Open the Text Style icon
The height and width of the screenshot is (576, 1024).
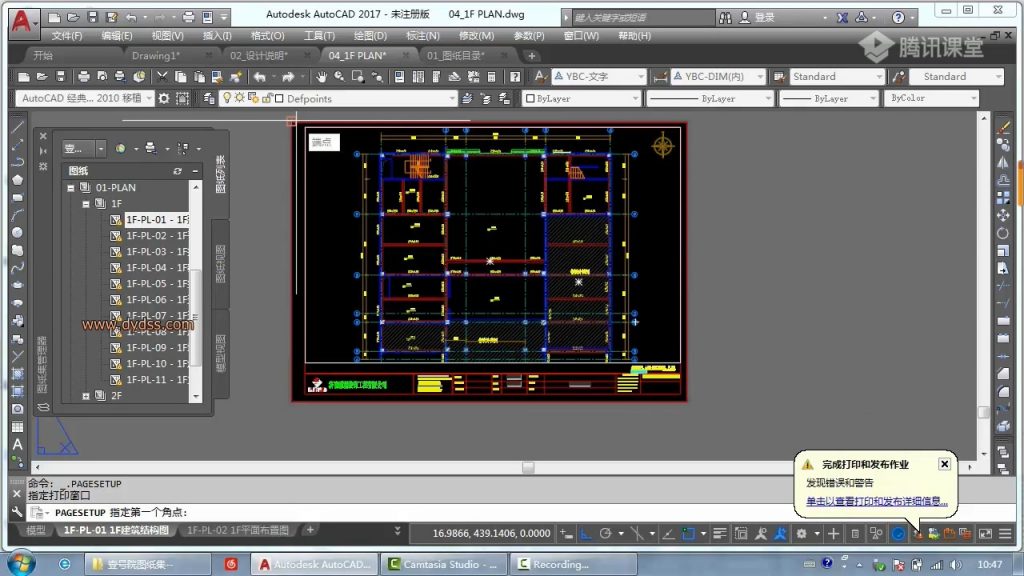point(540,77)
